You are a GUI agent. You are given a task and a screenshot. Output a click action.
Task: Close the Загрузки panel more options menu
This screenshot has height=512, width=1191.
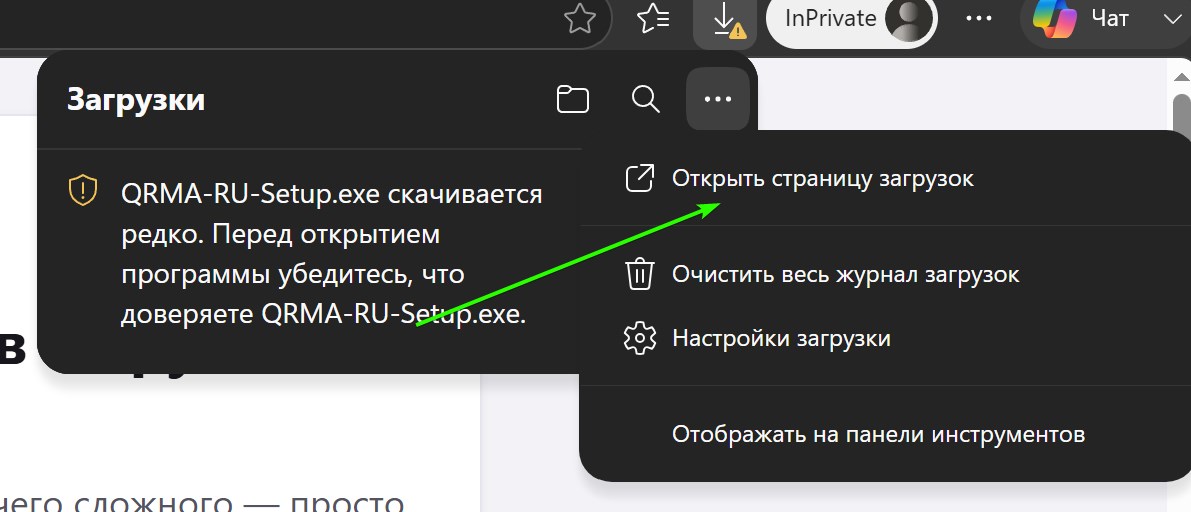coord(718,99)
